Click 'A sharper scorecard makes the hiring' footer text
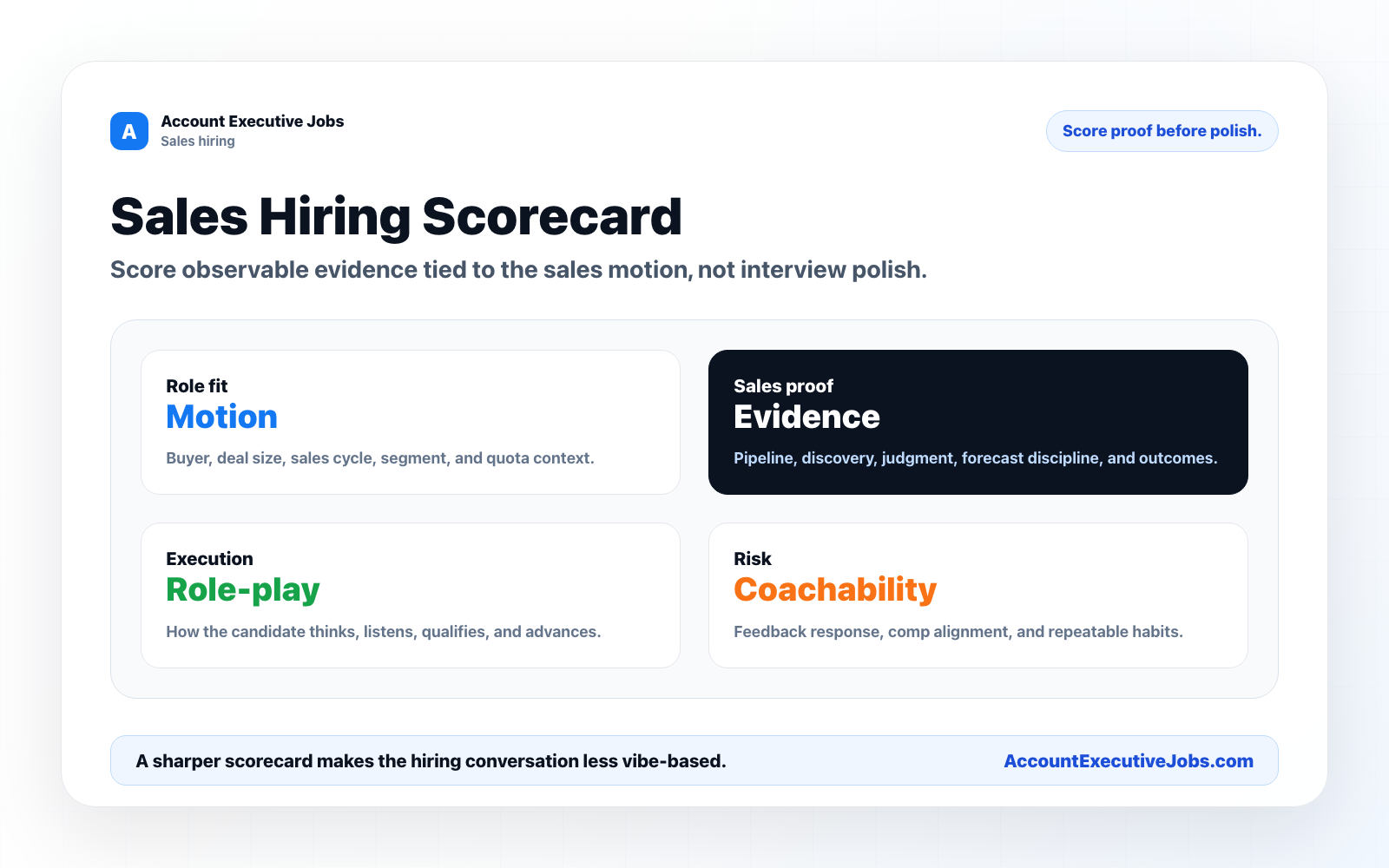1389x868 pixels. 431,761
